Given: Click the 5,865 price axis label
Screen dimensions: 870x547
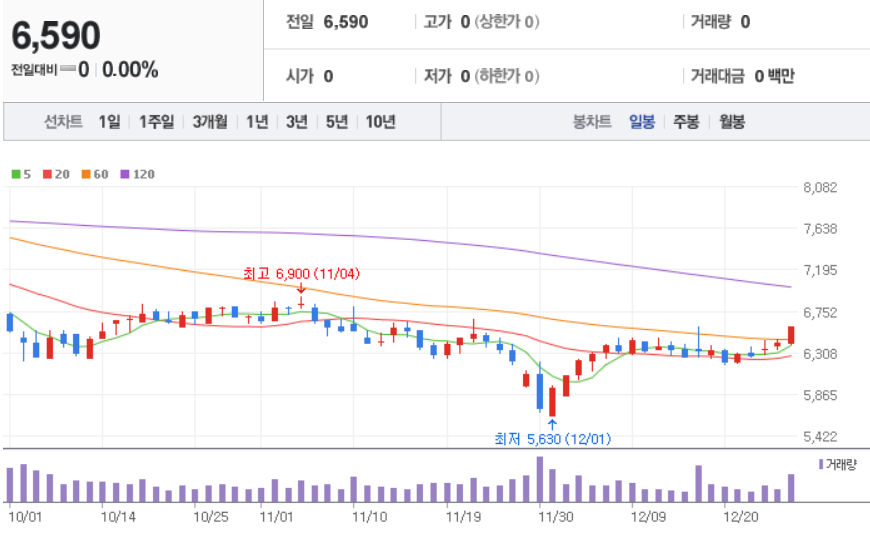Looking at the screenshot, I should pos(820,396).
